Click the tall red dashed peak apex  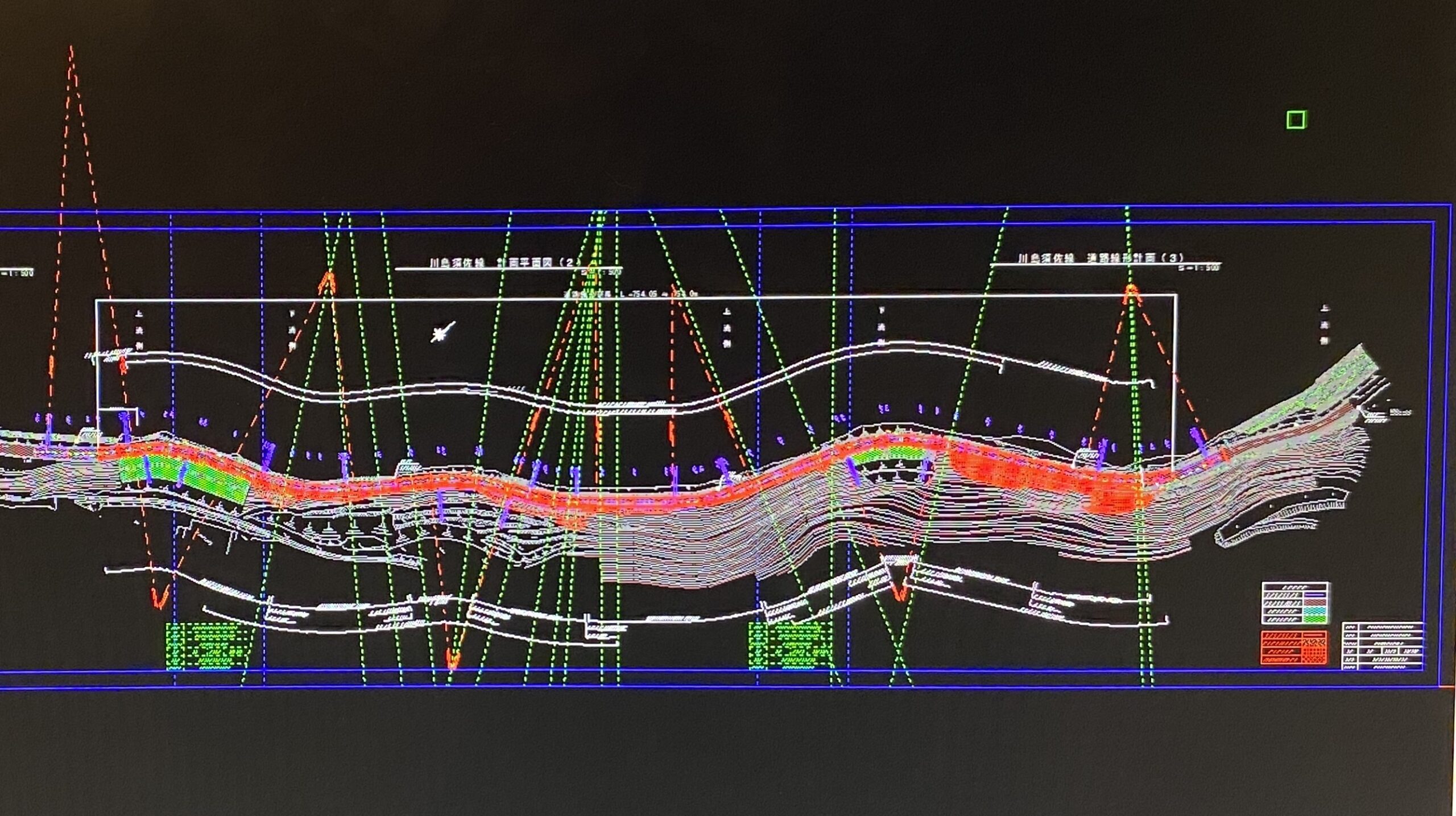[71, 48]
